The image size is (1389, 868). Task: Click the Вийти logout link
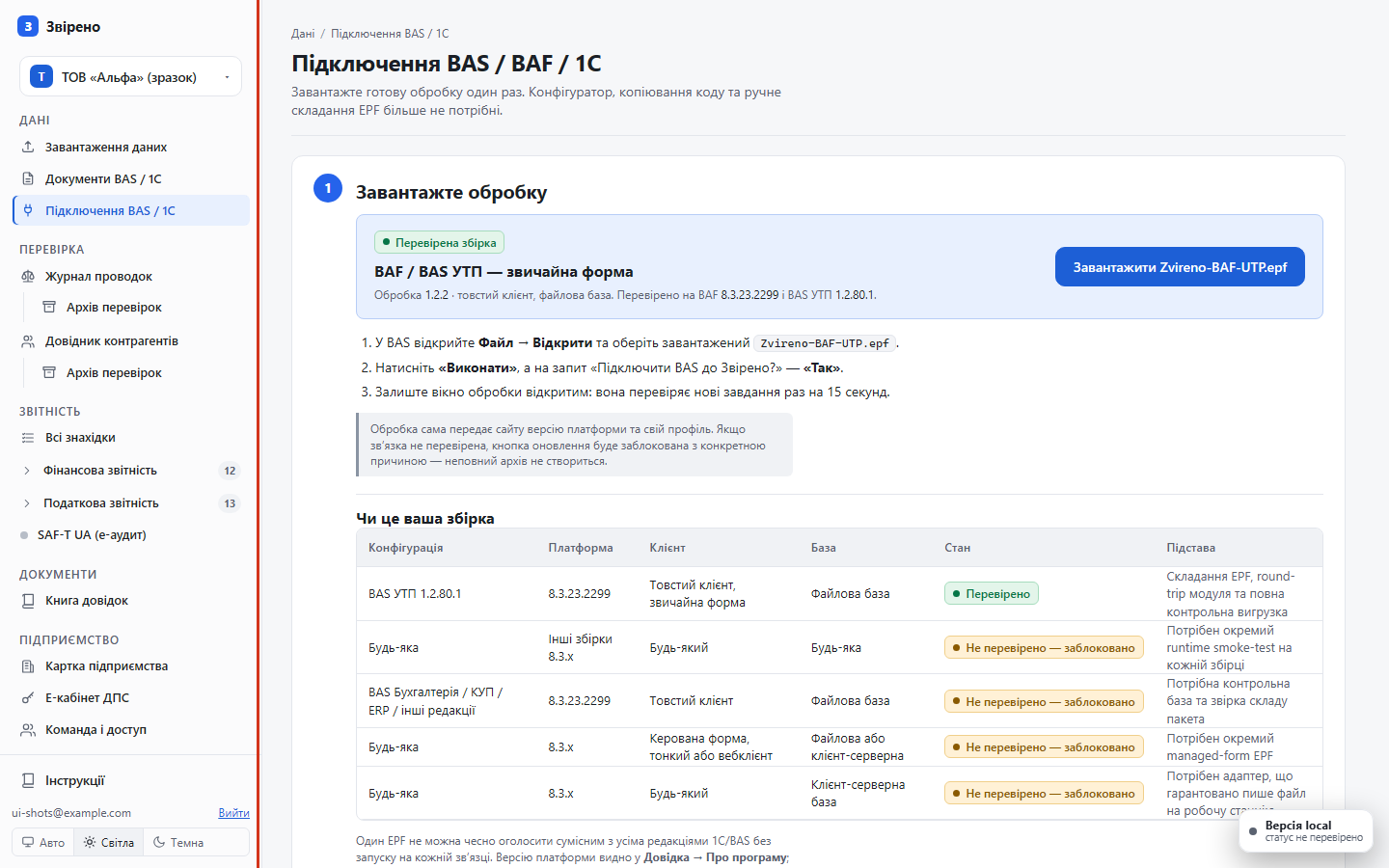tap(233, 813)
